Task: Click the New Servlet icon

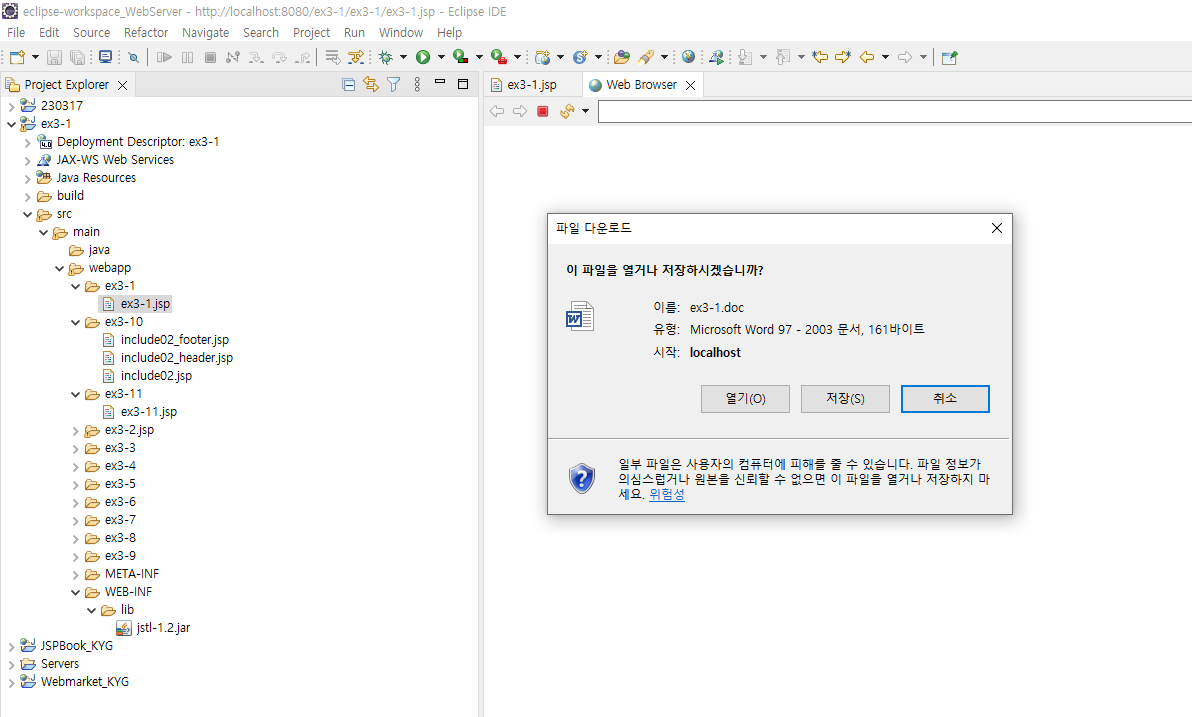Action: (x=580, y=57)
